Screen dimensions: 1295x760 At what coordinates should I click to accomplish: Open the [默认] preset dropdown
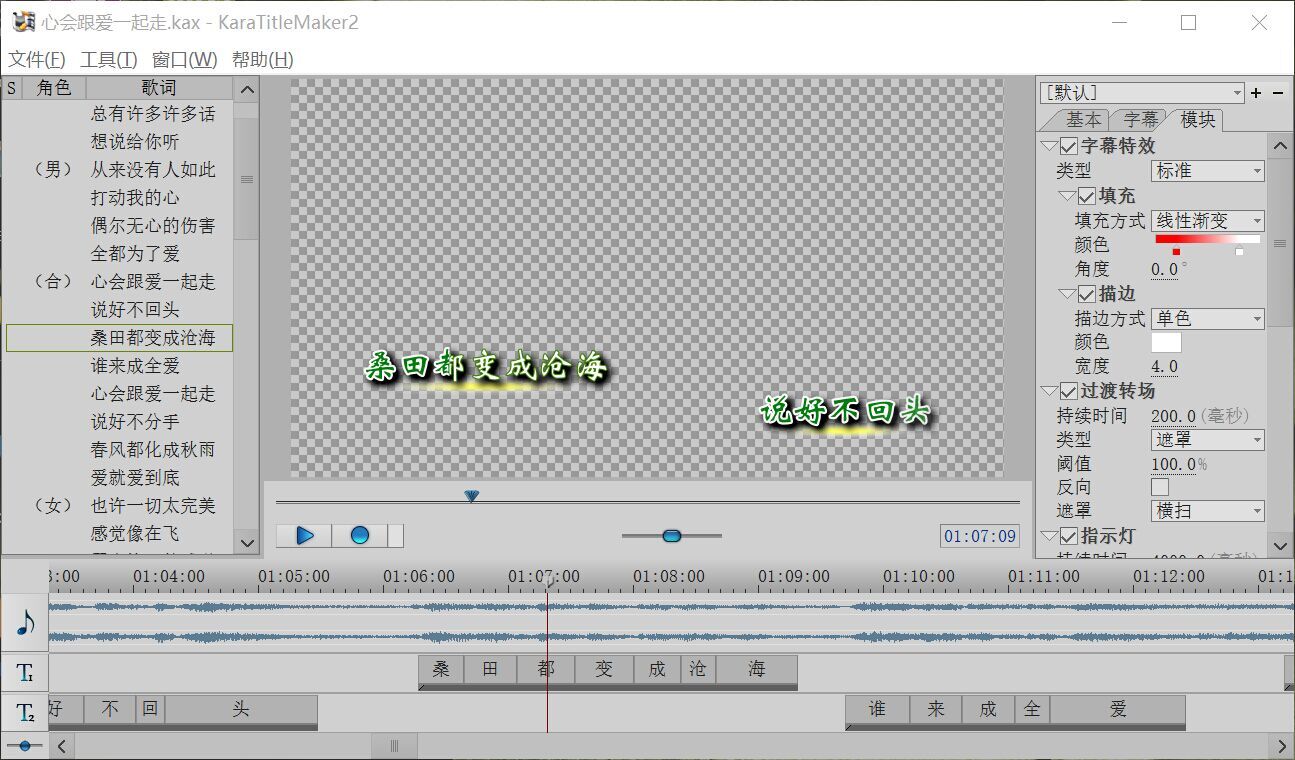pos(1142,92)
